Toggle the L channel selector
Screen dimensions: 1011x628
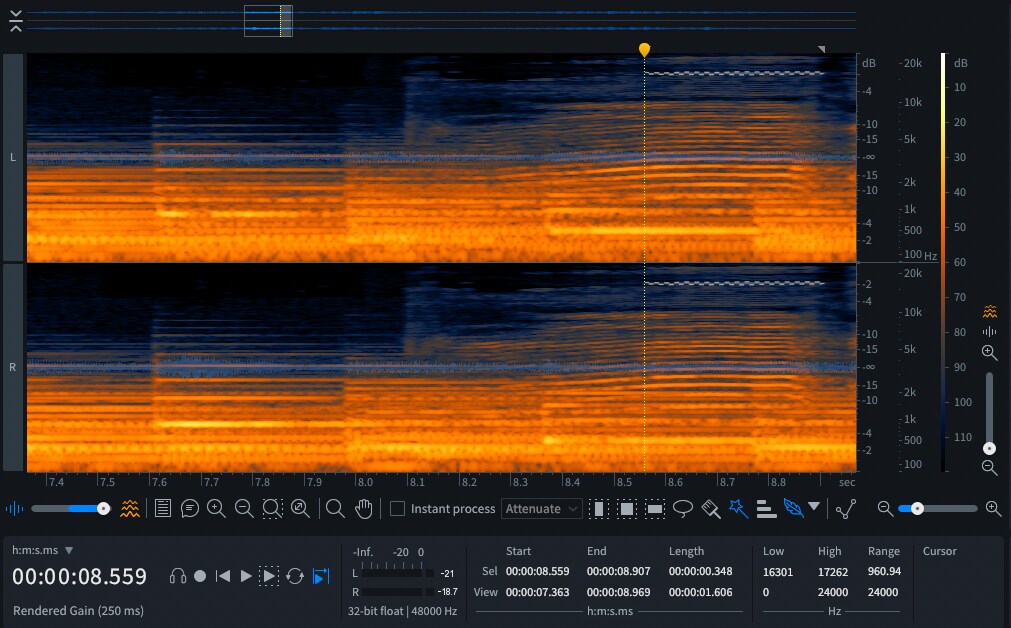pyautogui.click(x=13, y=157)
